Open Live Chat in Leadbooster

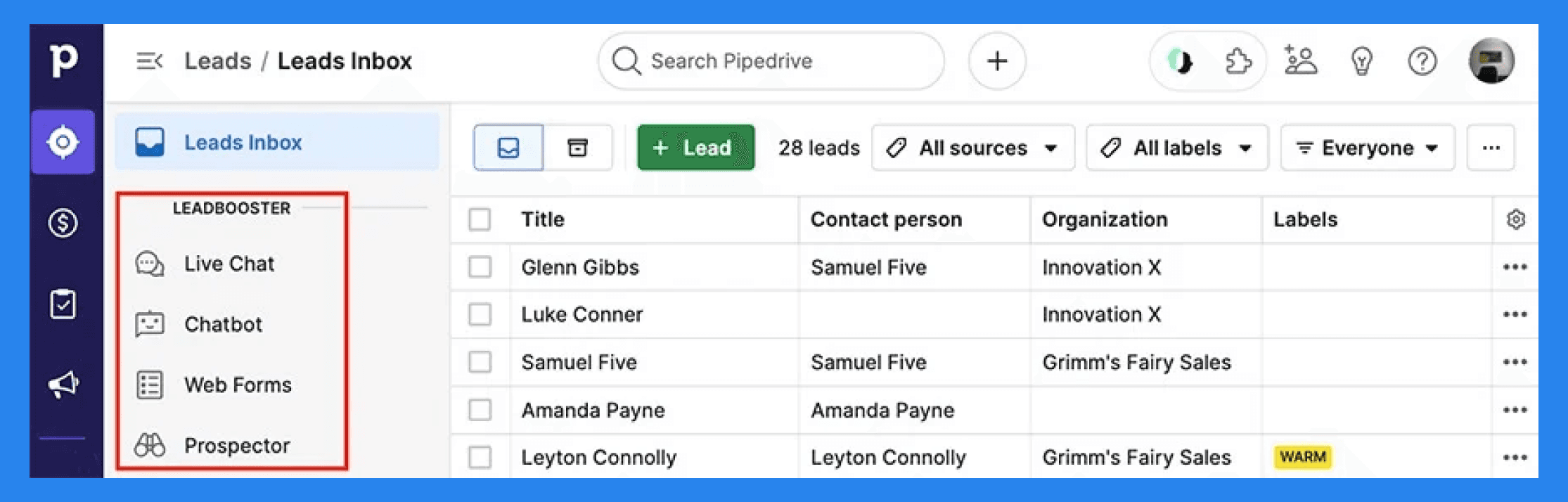pyautogui.click(x=229, y=264)
